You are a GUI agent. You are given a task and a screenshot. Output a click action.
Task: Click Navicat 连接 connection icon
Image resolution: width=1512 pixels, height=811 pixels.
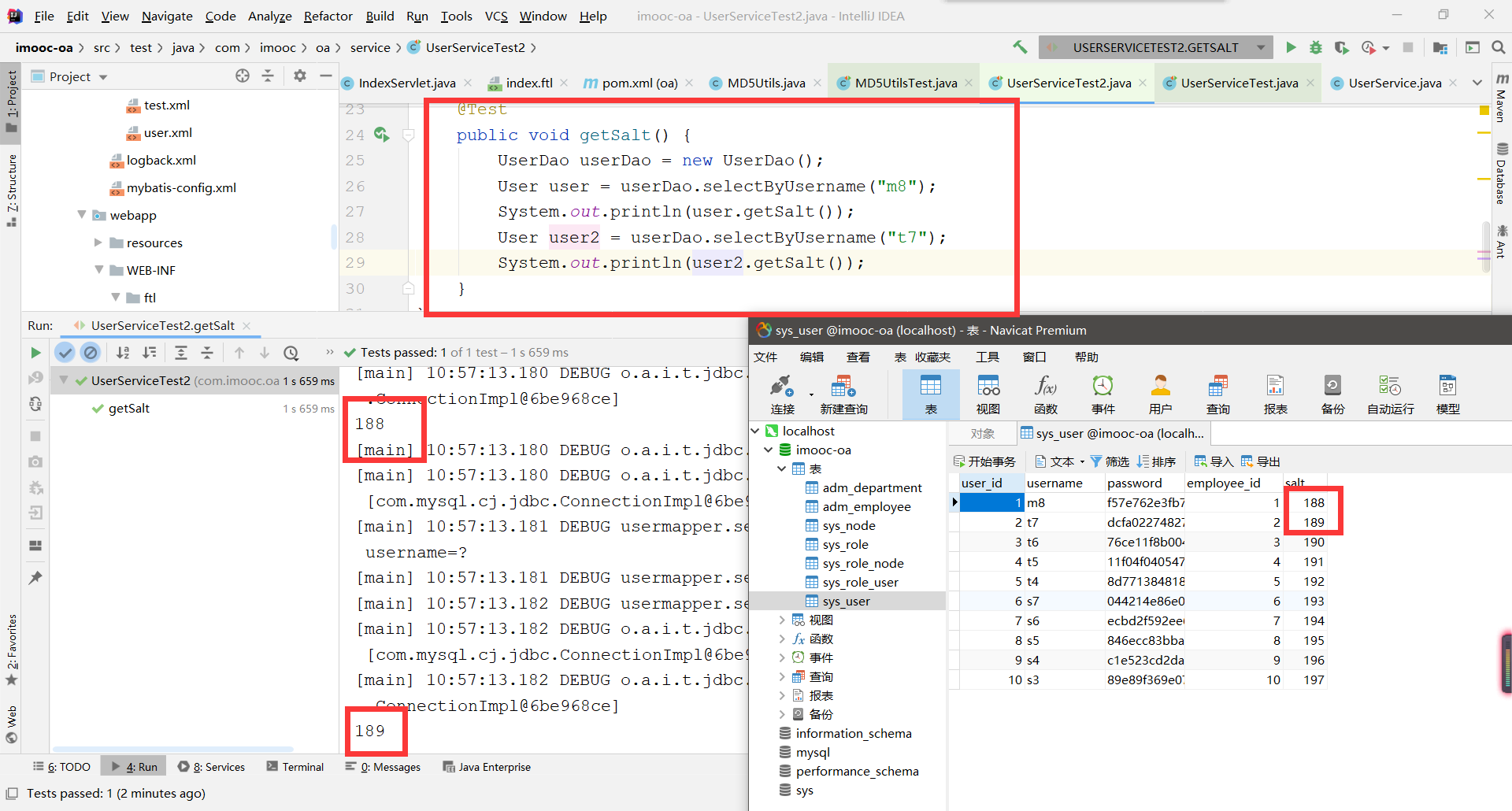(x=782, y=394)
